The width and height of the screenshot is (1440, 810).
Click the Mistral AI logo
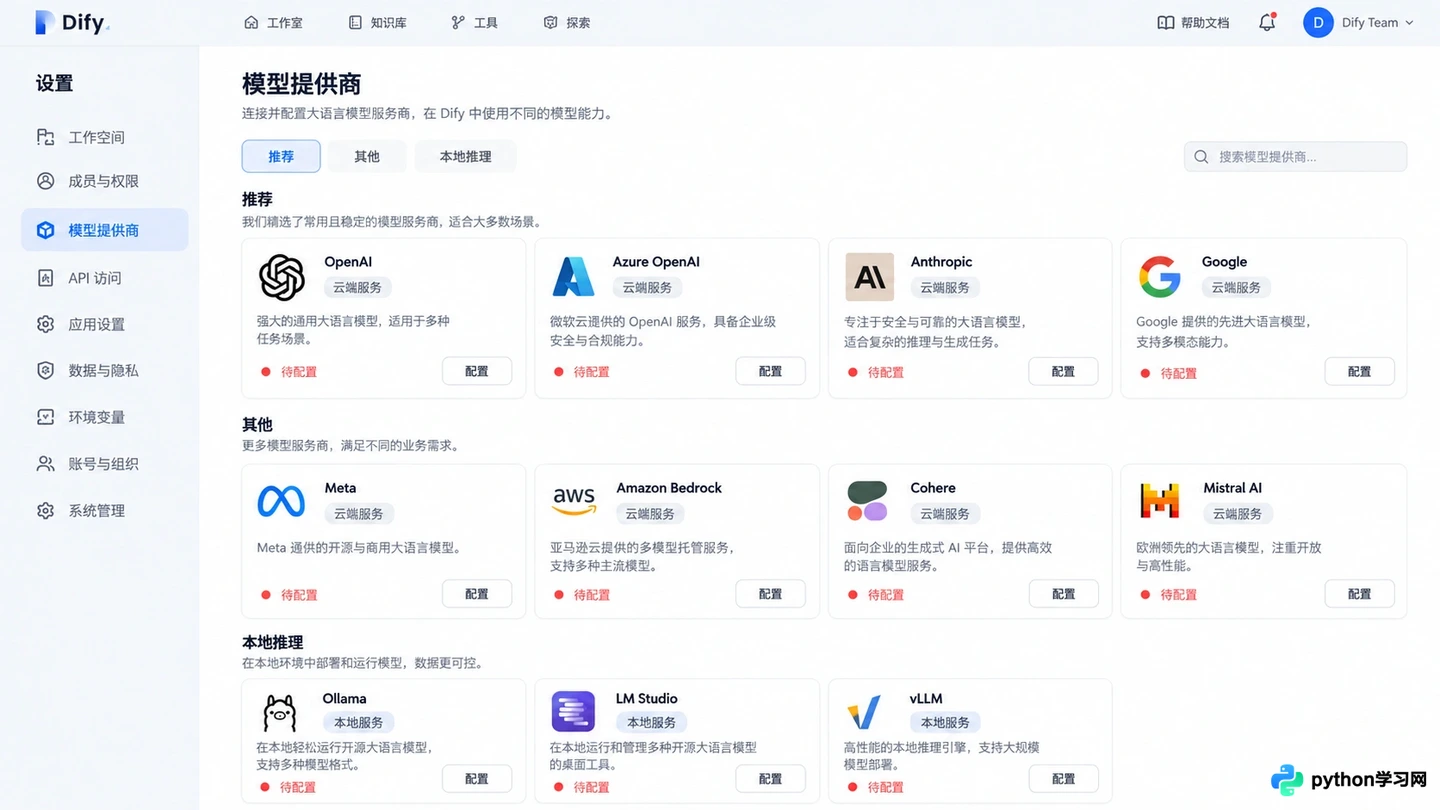1160,501
